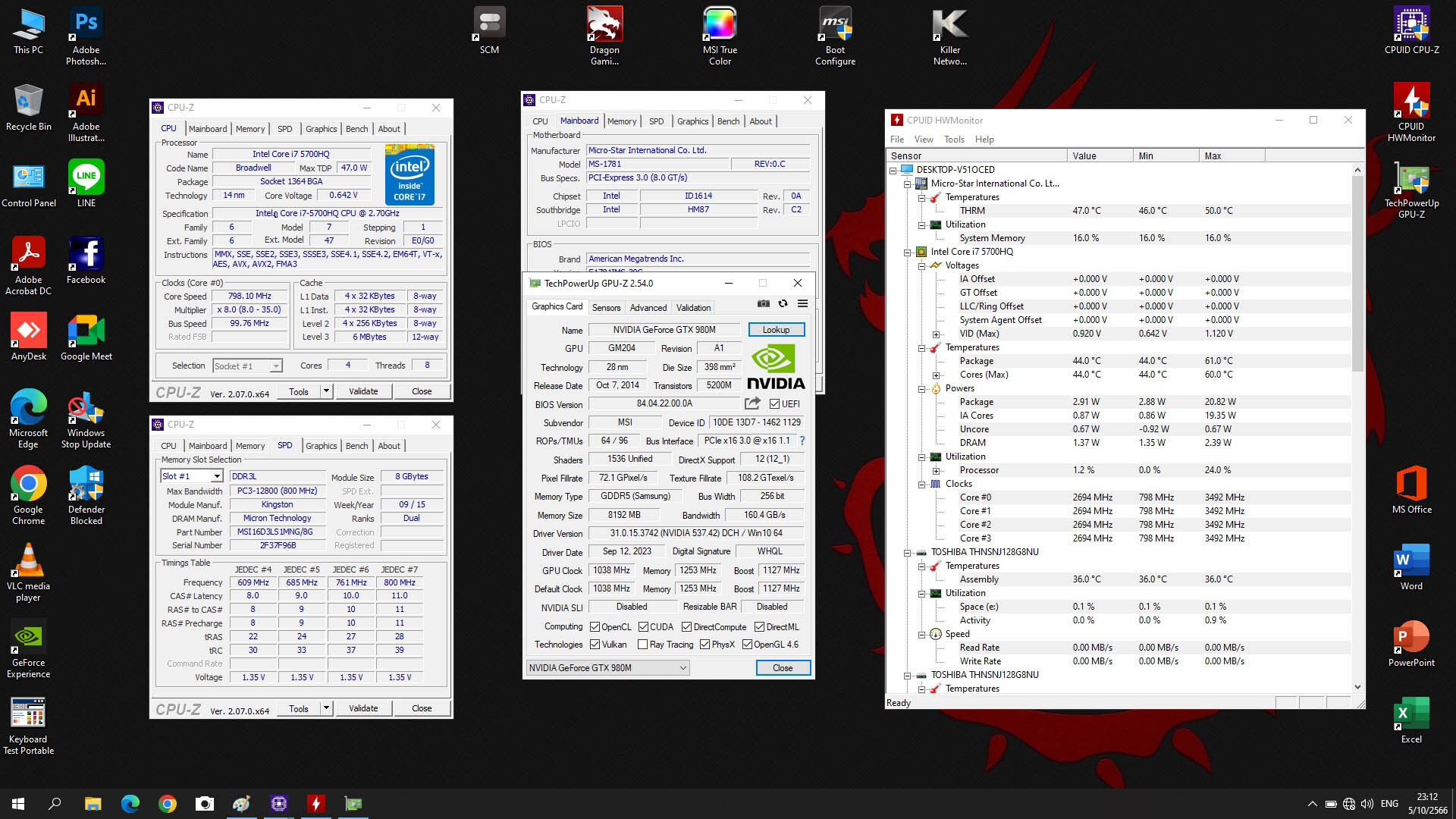Toggle the OpenCL checkbox

click(x=595, y=626)
